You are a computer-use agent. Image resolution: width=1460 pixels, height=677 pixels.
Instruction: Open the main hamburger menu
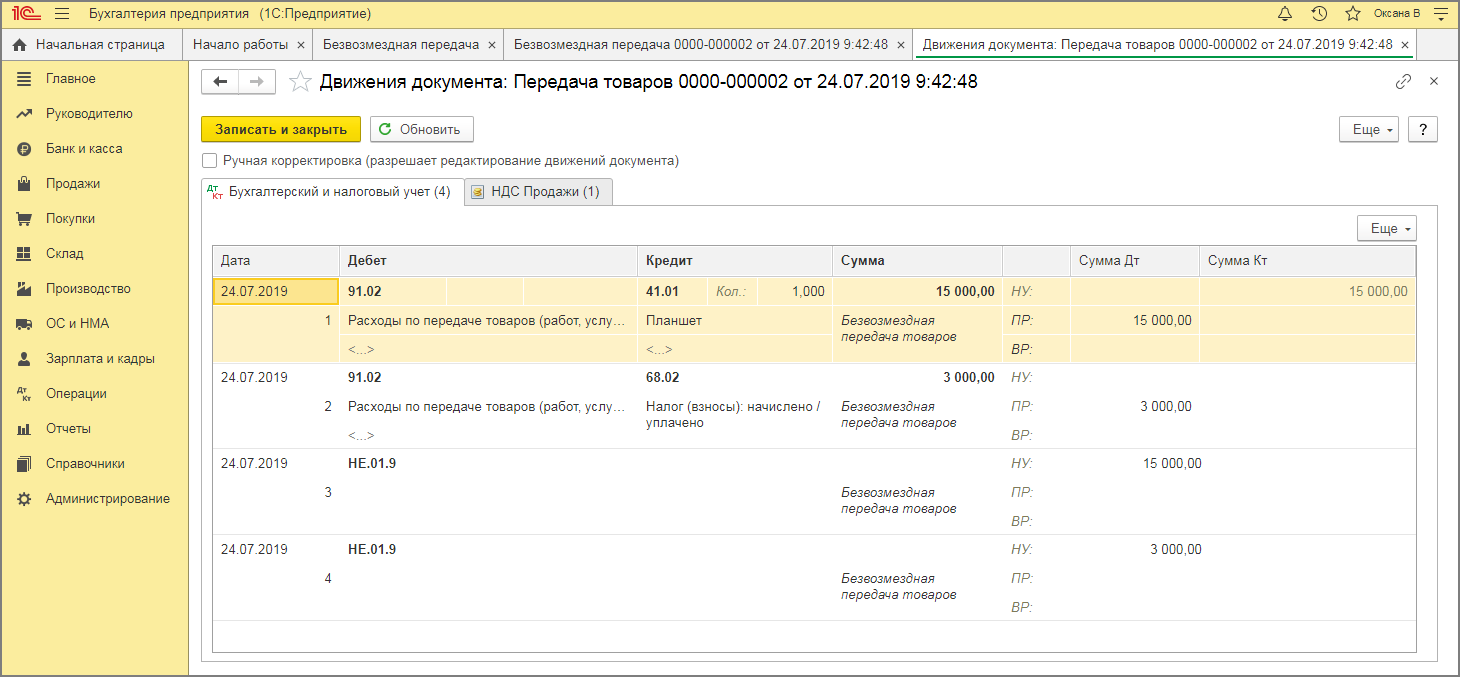tap(62, 14)
